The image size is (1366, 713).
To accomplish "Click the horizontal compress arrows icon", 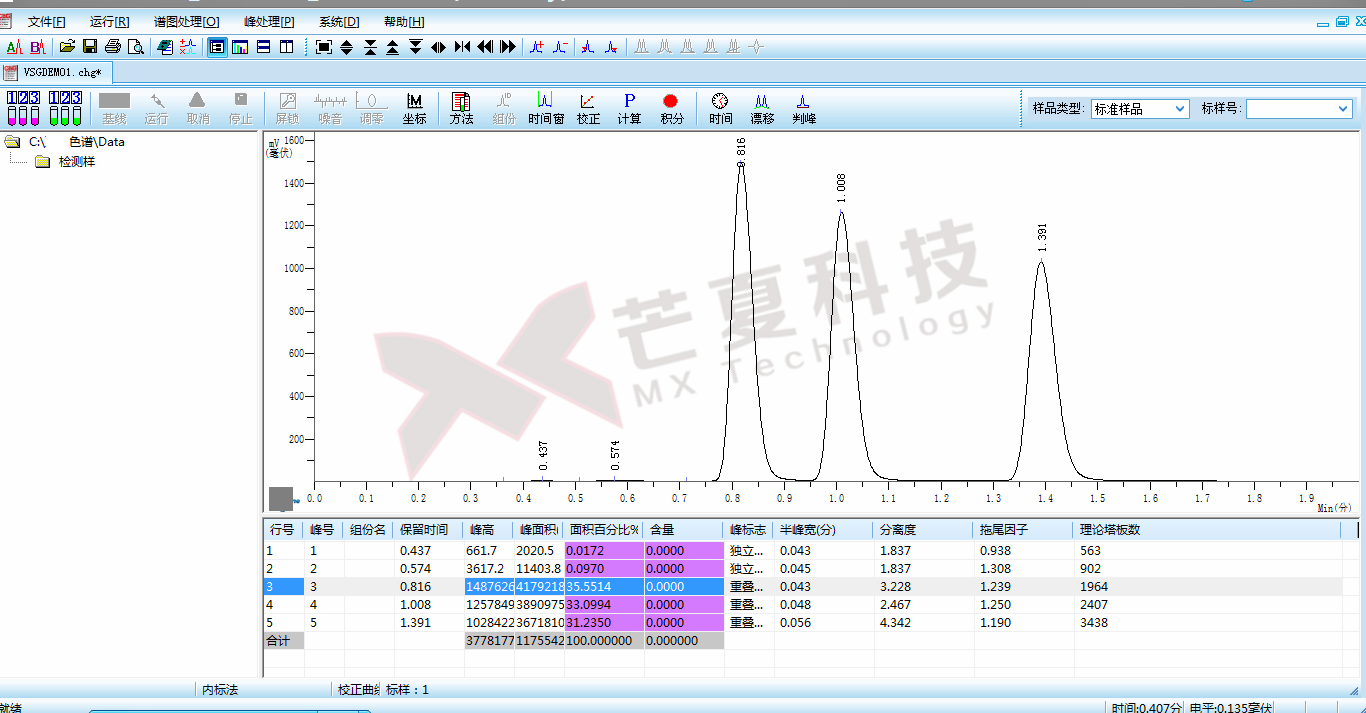I will [462, 46].
